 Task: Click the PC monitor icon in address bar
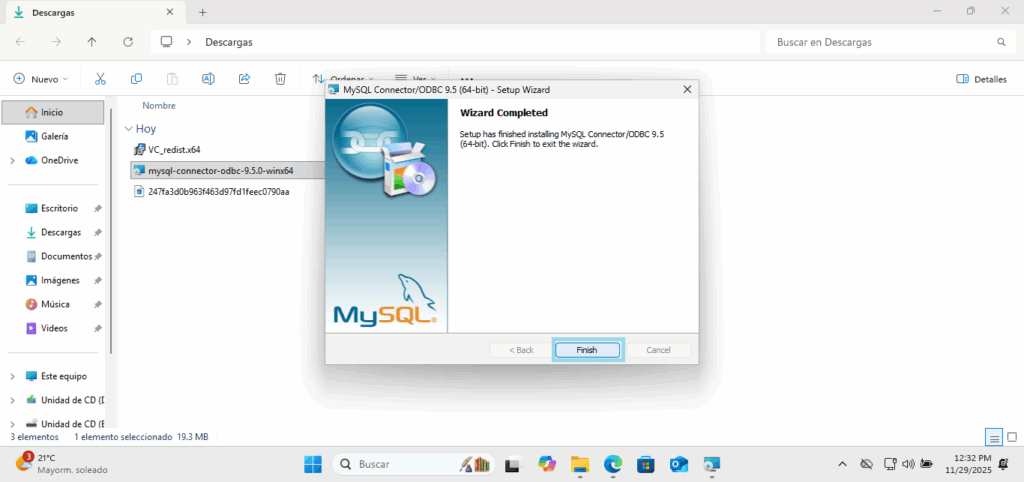(167, 42)
